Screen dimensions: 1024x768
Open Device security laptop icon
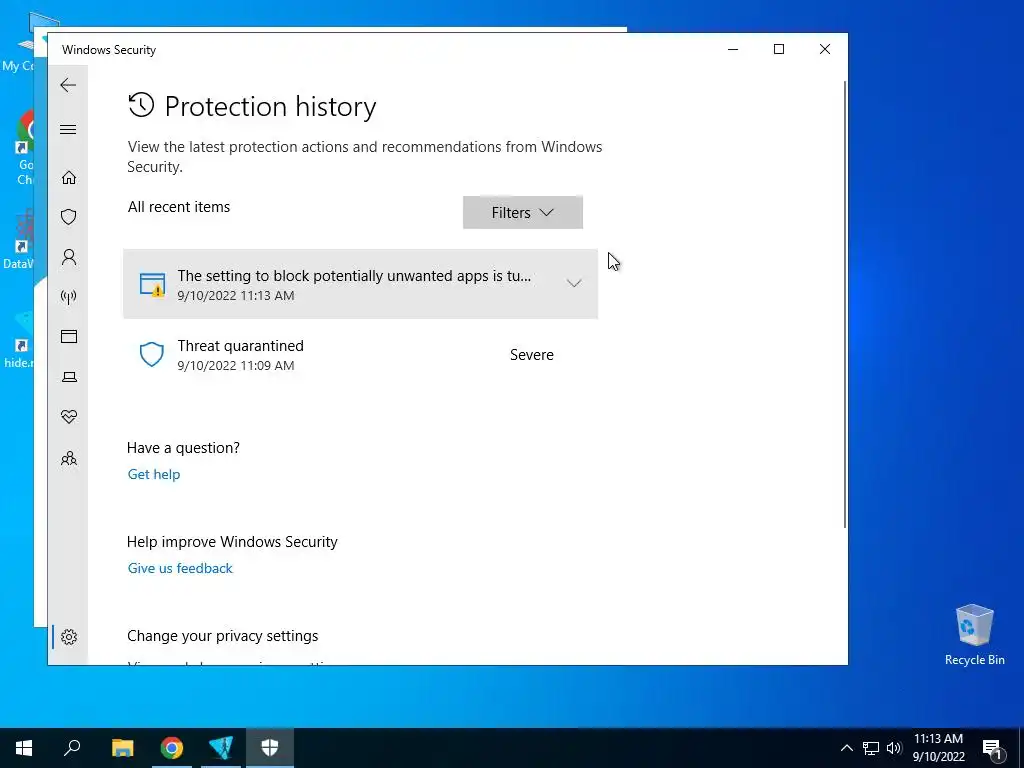pyautogui.click(x=69, y=377)
